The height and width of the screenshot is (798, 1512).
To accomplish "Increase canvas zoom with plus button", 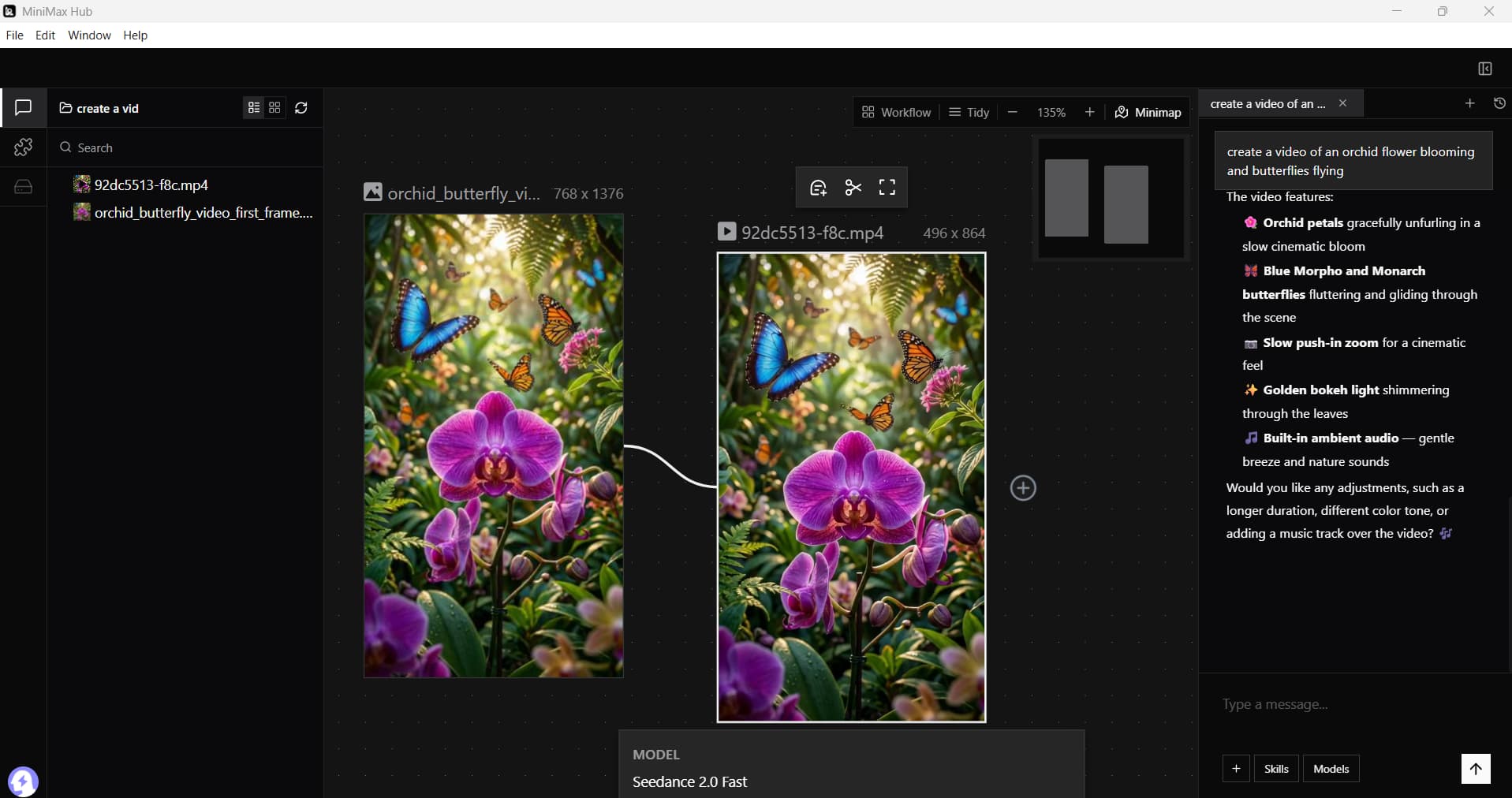I will pyautogui.click(x=1089, y=113).
